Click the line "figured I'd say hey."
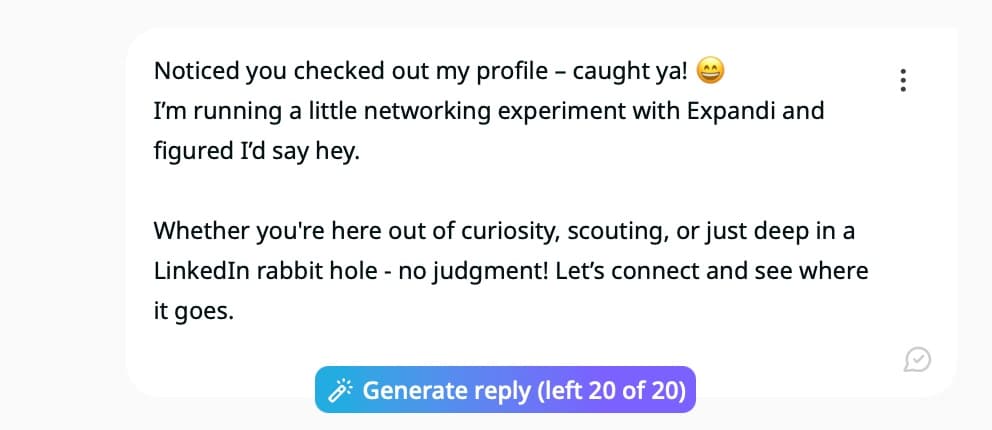The height and width of the screenshot is (430, 992). [256, 152]
